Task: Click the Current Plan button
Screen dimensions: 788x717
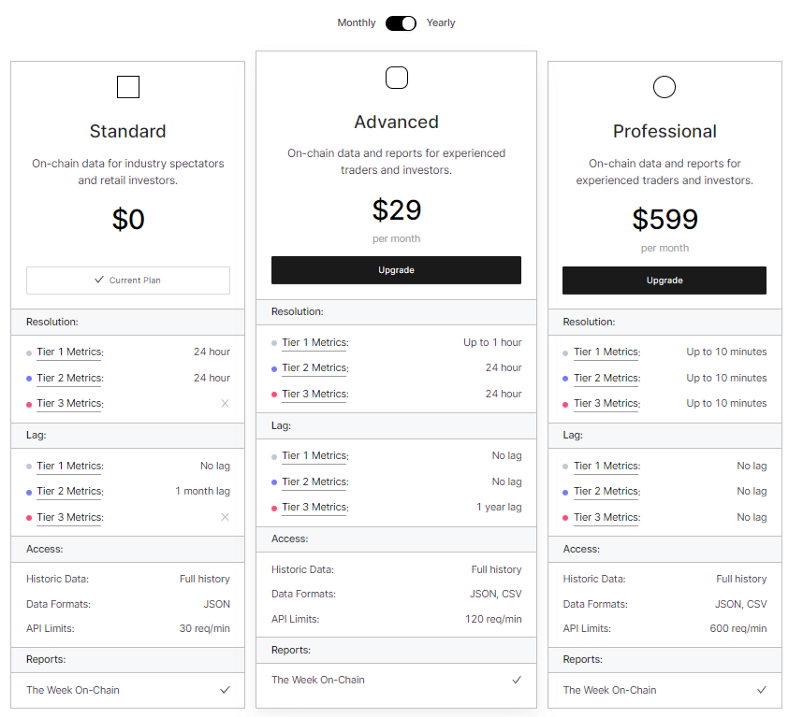Action: click(128, 280)
